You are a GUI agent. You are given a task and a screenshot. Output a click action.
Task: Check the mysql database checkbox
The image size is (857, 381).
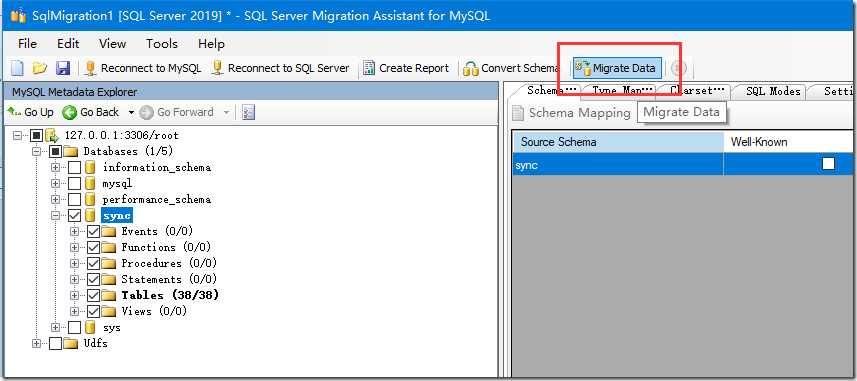click(x=75, y=183)
